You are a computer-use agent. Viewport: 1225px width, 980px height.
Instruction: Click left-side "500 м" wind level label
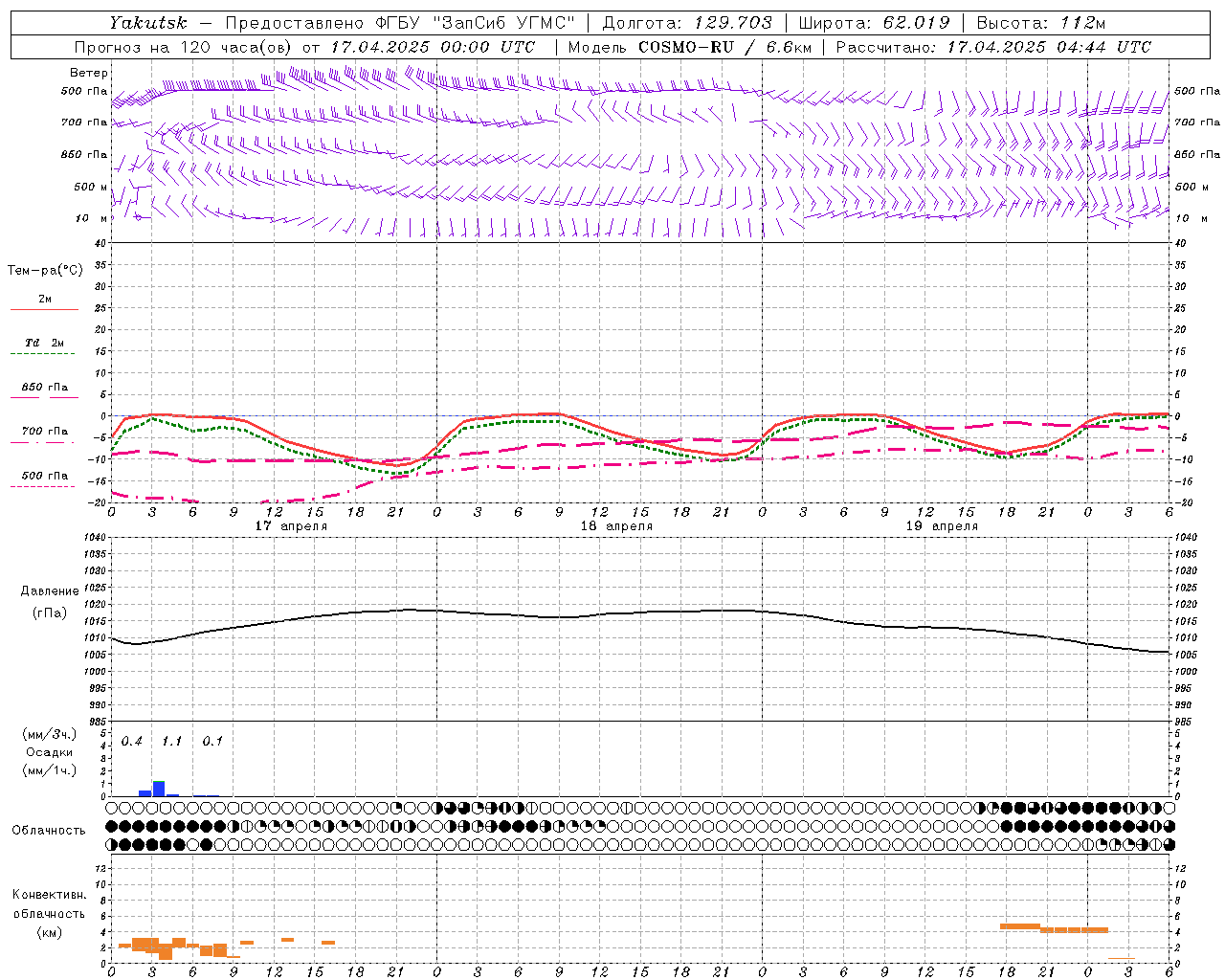tap(91, 187)
